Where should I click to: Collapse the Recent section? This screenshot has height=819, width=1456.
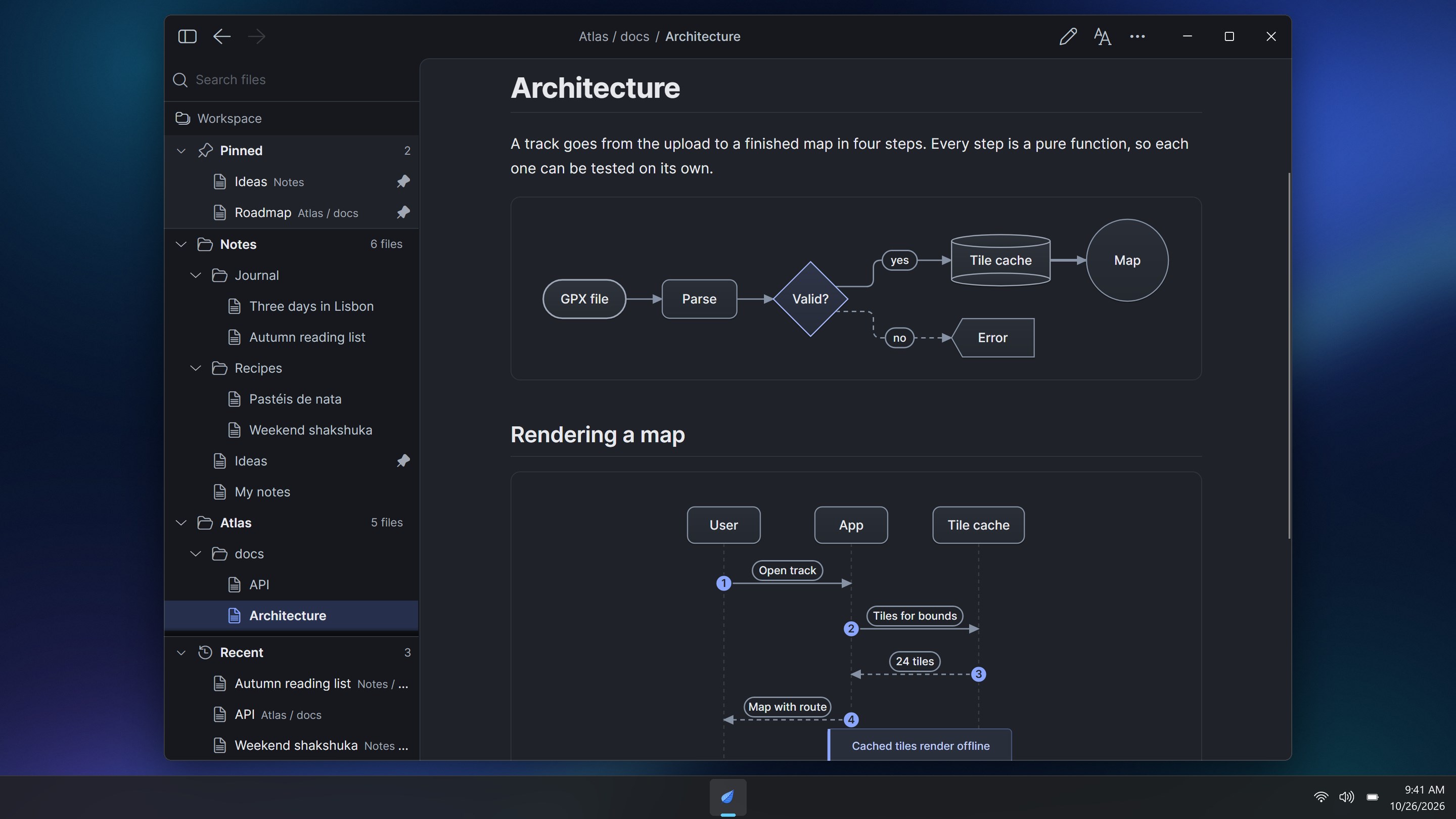pyautogui.click(x=181, y=652)
